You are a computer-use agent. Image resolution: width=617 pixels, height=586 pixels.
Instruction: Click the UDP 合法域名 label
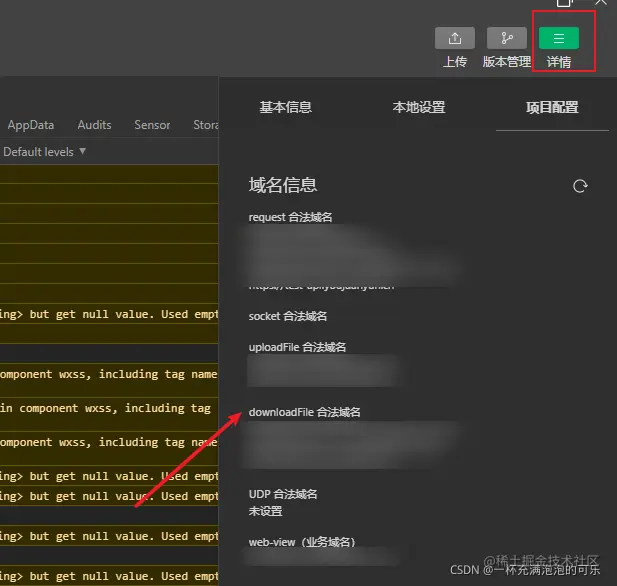click(x=283, y=494)
